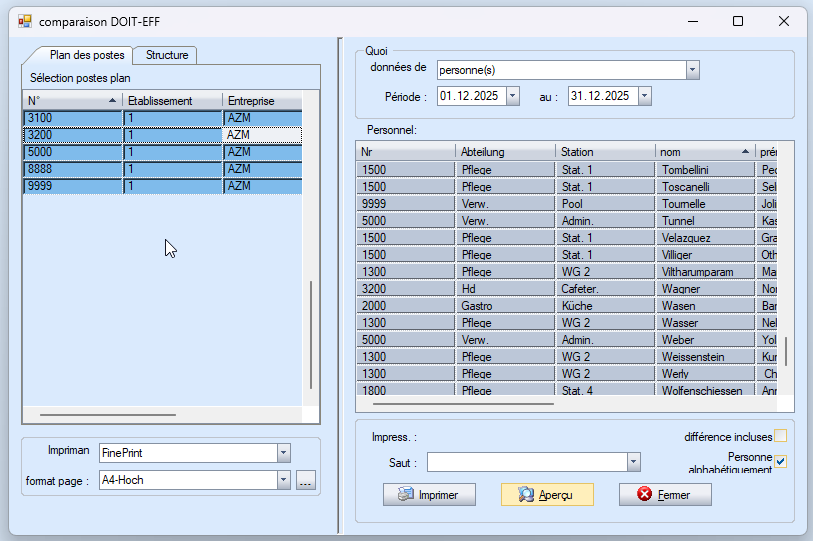Expand the données de dropdown
813x541 pixels.
tap(692, 70)
